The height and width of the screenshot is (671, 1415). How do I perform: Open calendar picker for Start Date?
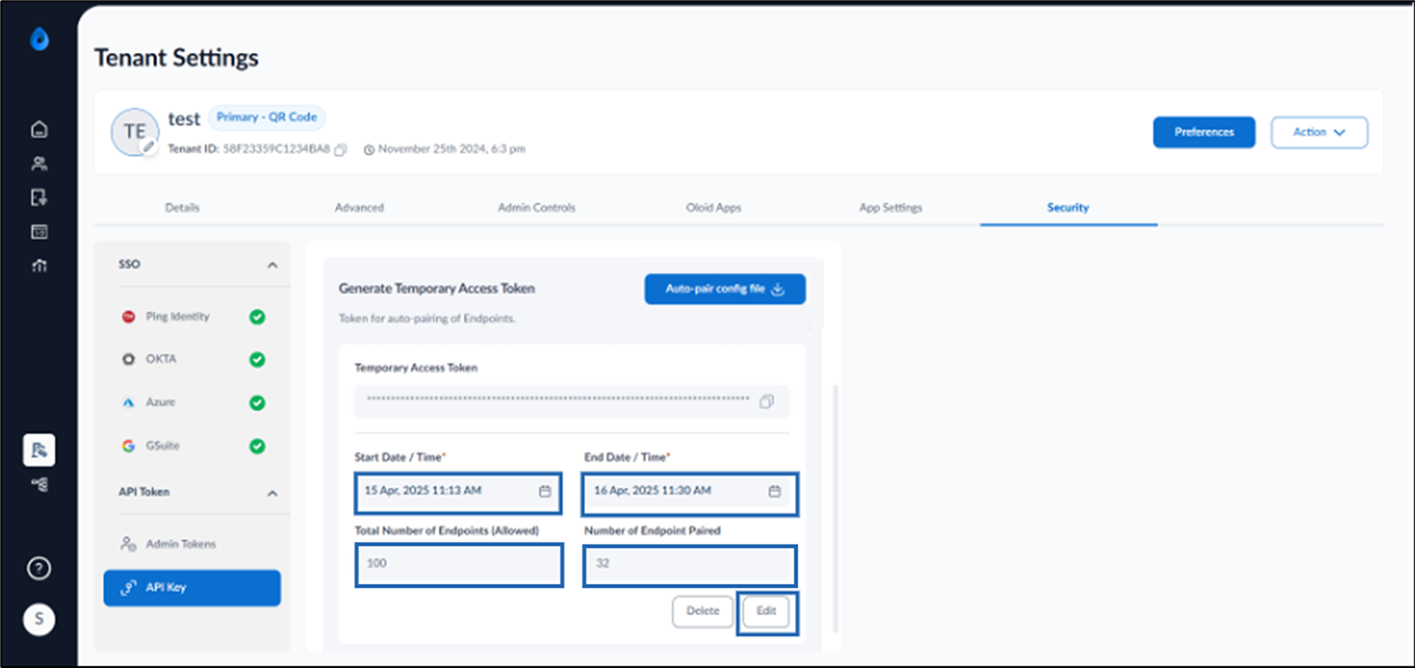pos(545,491)
